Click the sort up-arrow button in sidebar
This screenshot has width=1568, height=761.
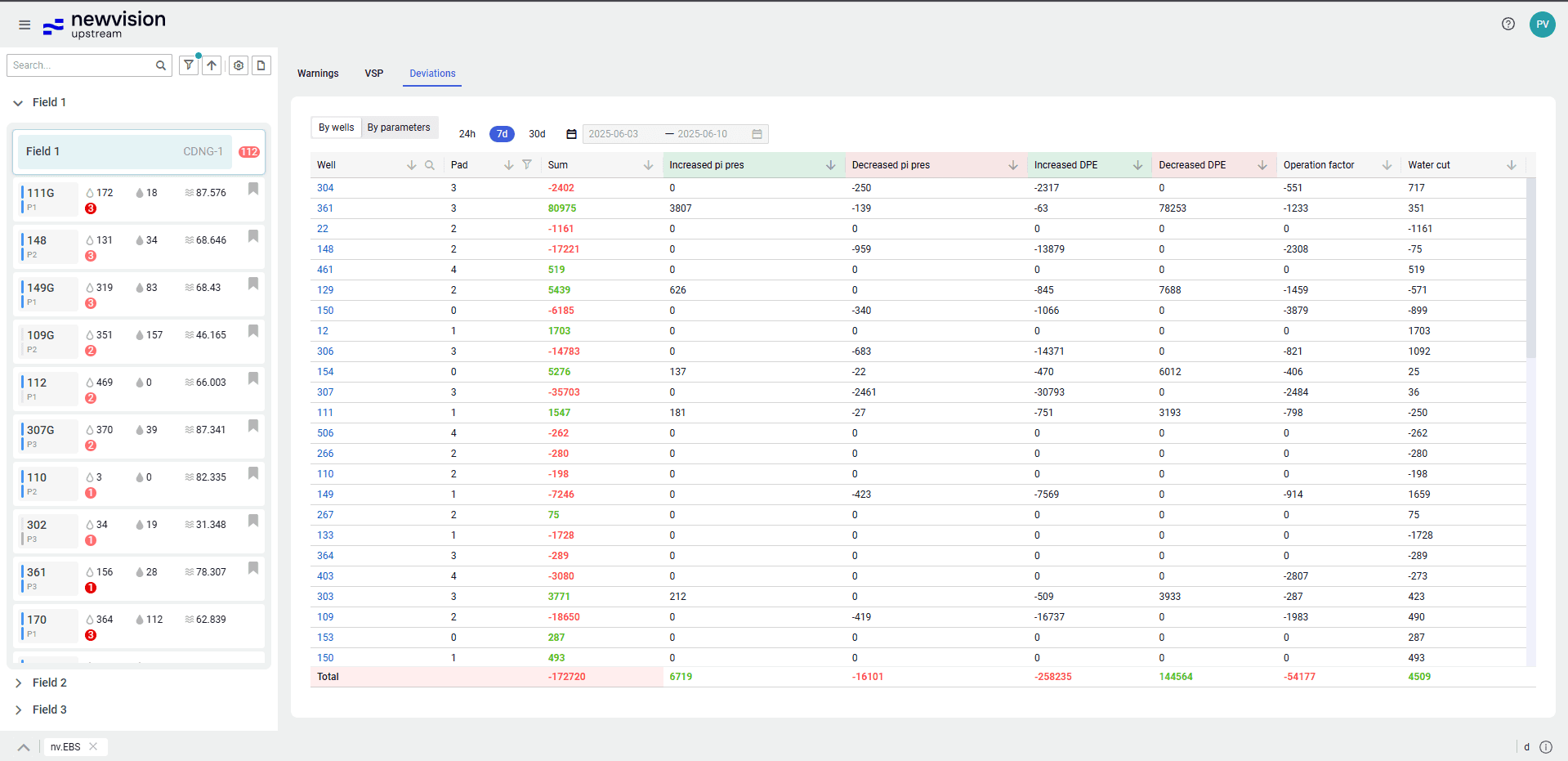click(x=212, y=65)
